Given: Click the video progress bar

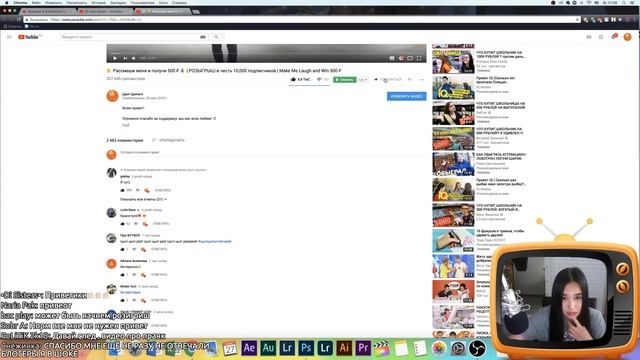Looking at the screenshot, I should click(x=266, y=53).
